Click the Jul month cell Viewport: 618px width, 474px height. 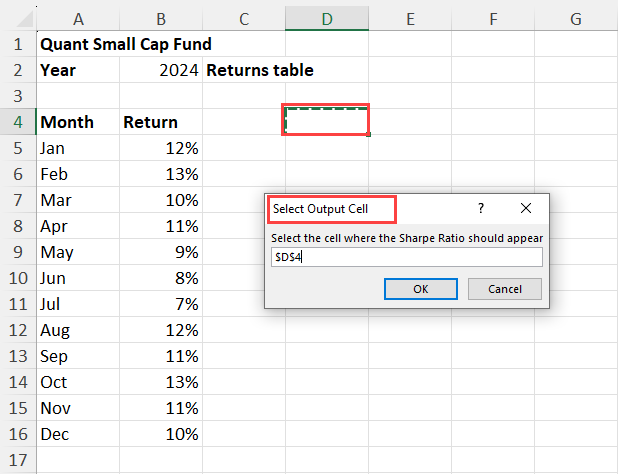[78, 304]
